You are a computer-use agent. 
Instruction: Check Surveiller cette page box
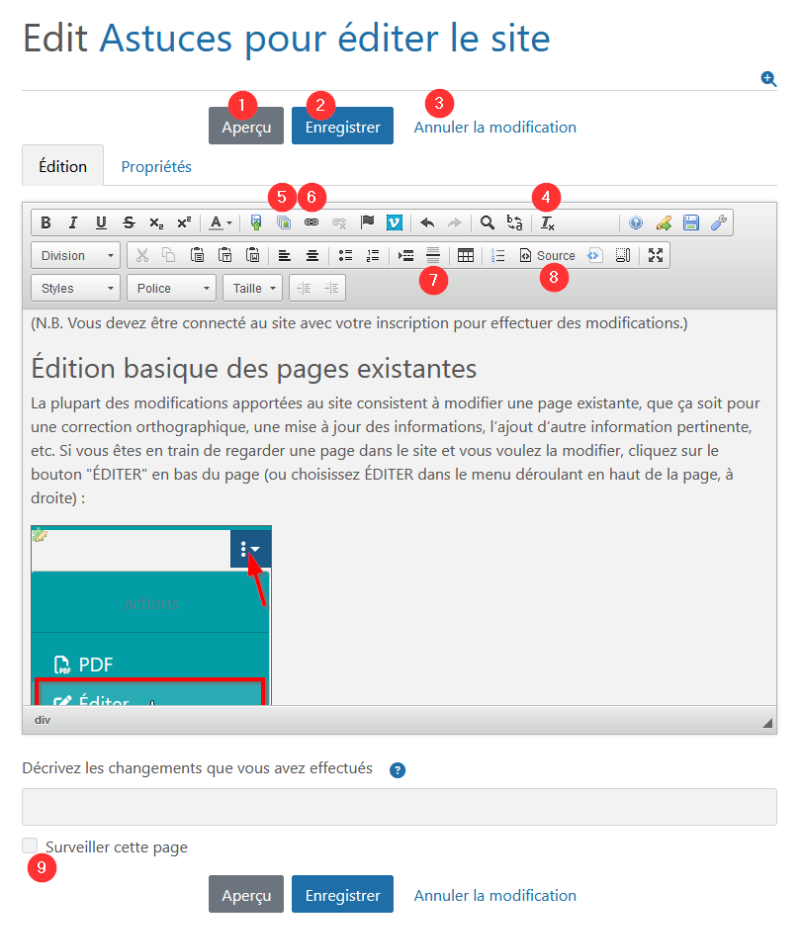pyautogui.click(x=30, y=845)
